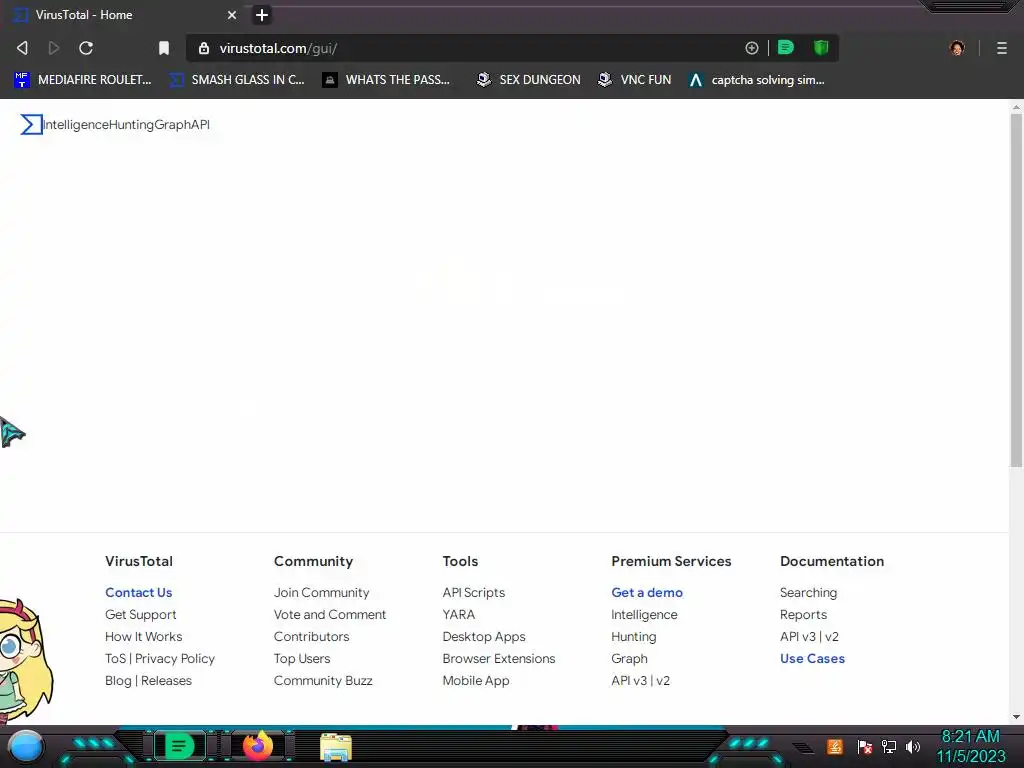Open Vote and Comment link
The height and width of the screenshot is (768, 1024).
tap(330, 615)
